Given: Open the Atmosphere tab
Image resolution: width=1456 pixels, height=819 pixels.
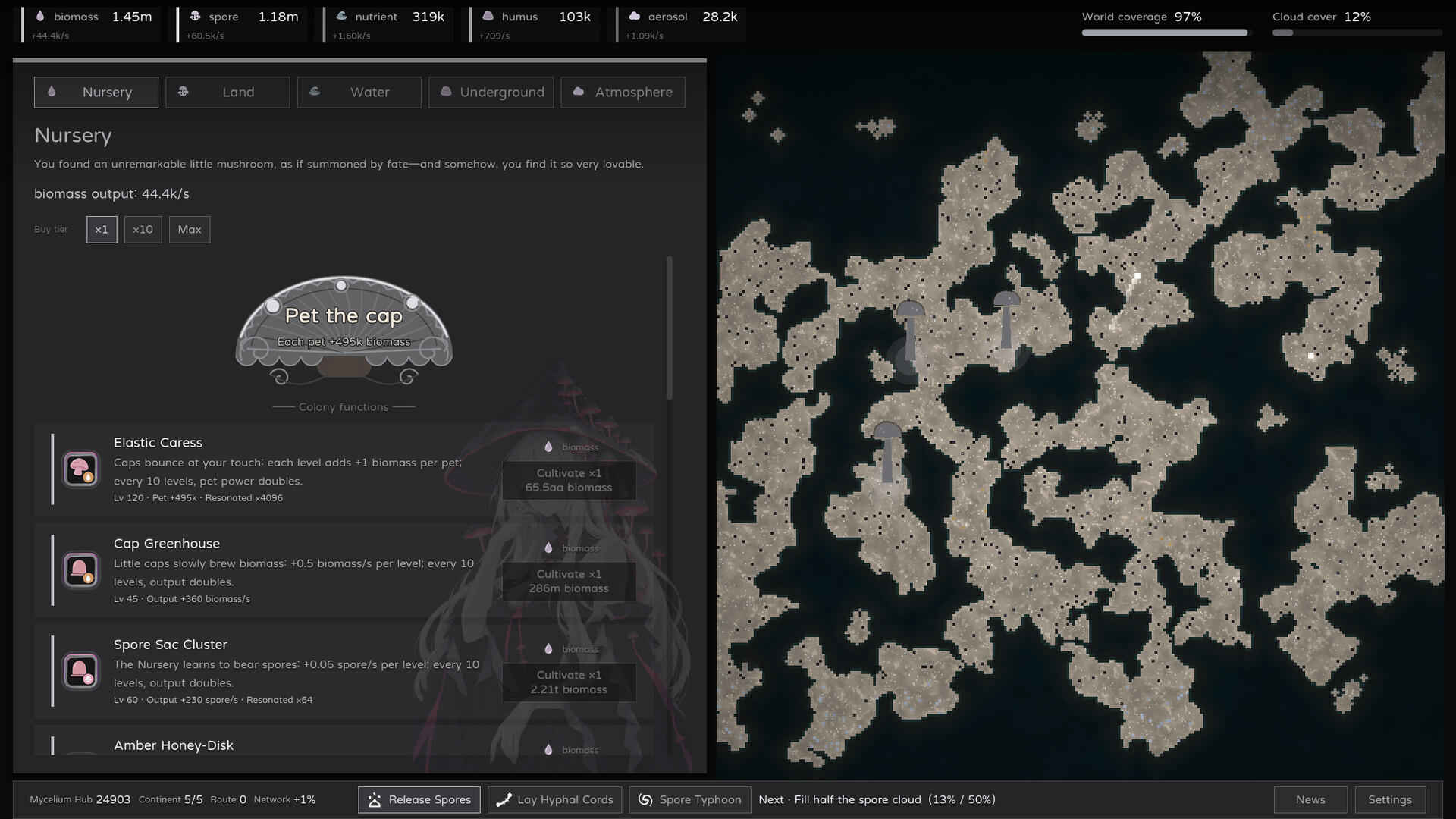Looking at the screenshot, I should coord(623,92).
